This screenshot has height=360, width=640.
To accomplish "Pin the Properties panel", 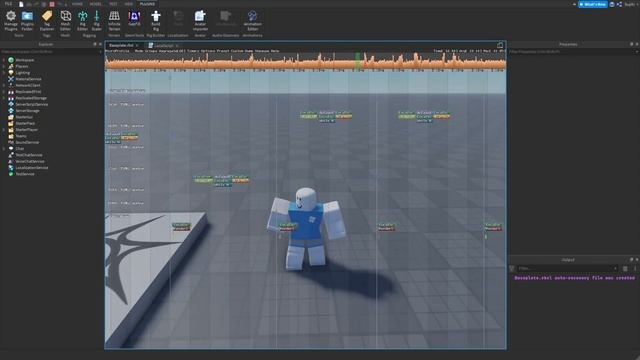I will point(631,44).
